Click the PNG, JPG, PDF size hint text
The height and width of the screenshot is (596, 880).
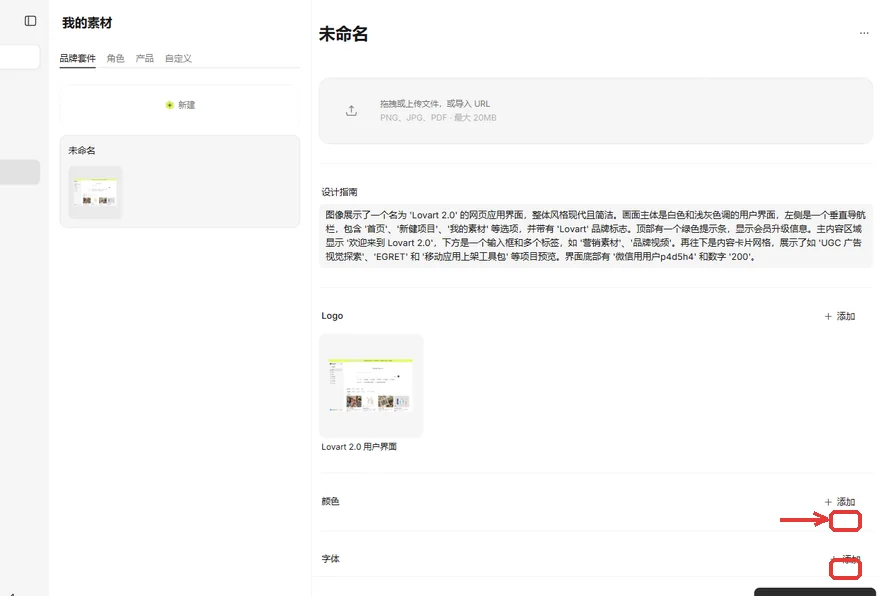[438, 118]
